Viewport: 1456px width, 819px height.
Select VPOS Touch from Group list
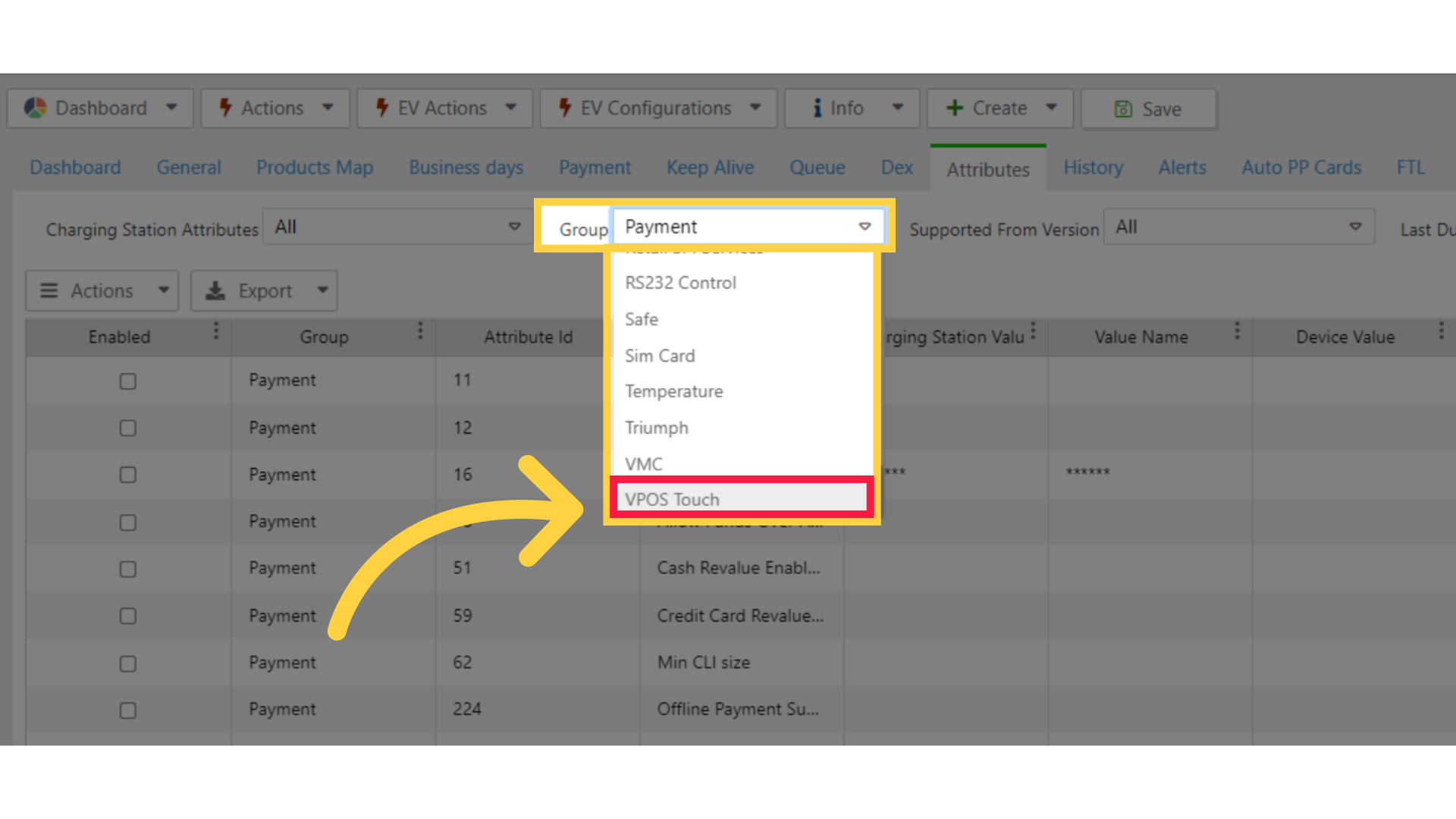click(742, 499)
